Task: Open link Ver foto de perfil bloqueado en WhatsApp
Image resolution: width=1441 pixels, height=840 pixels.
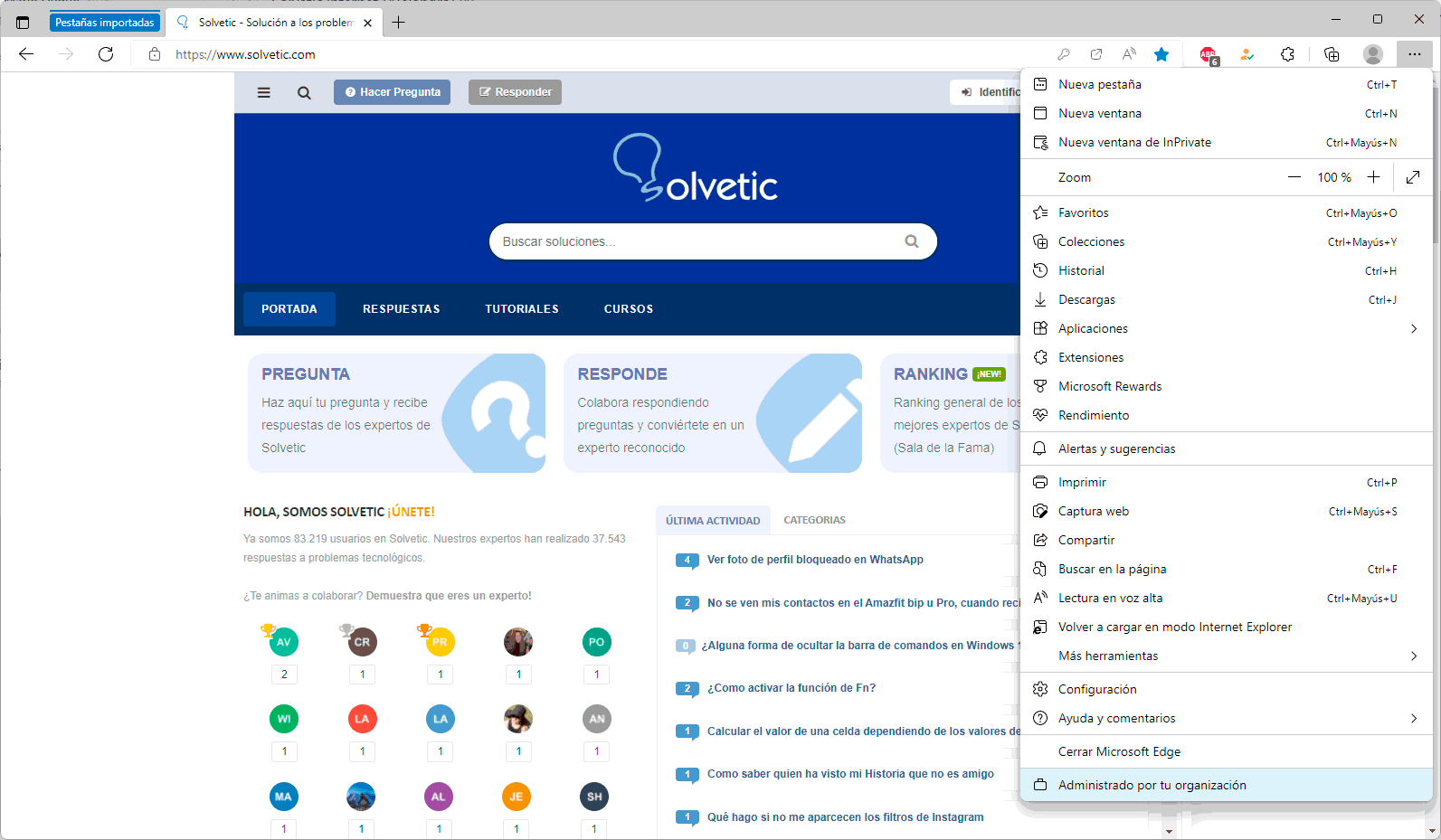Action: [815, 560]
